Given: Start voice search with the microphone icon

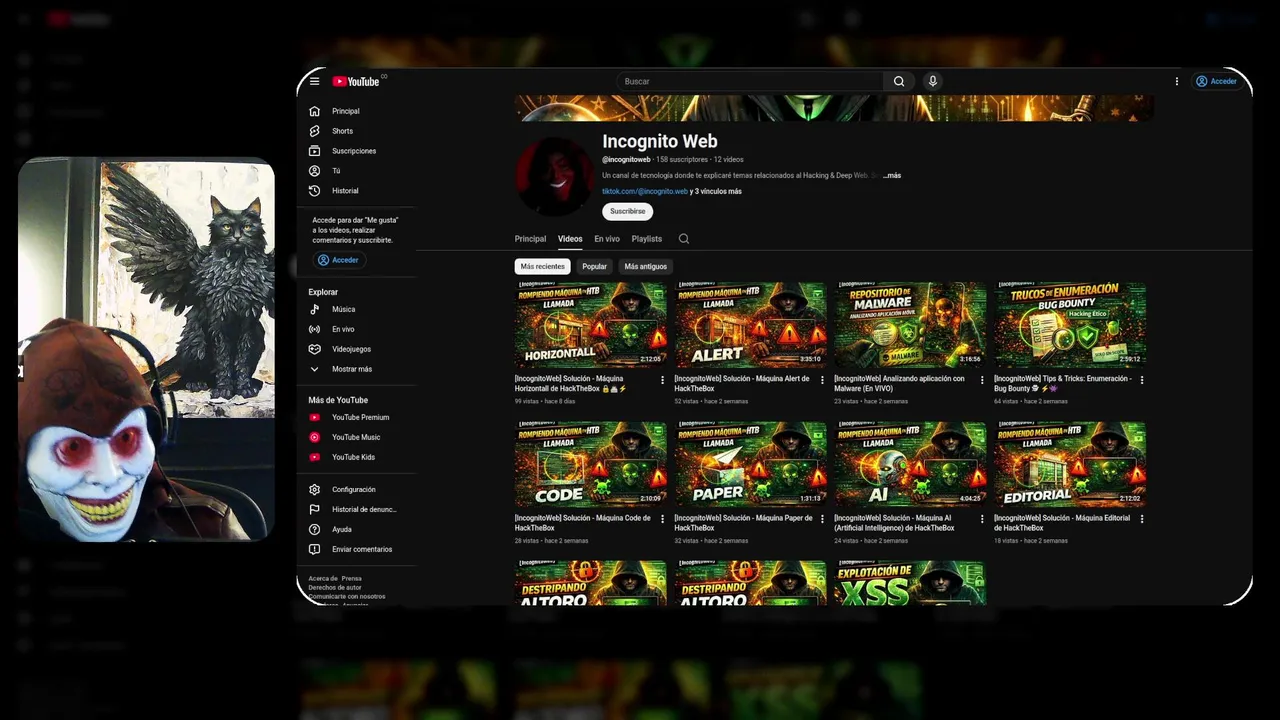Looking at the screenshot, I should click(x=932, y=81).
